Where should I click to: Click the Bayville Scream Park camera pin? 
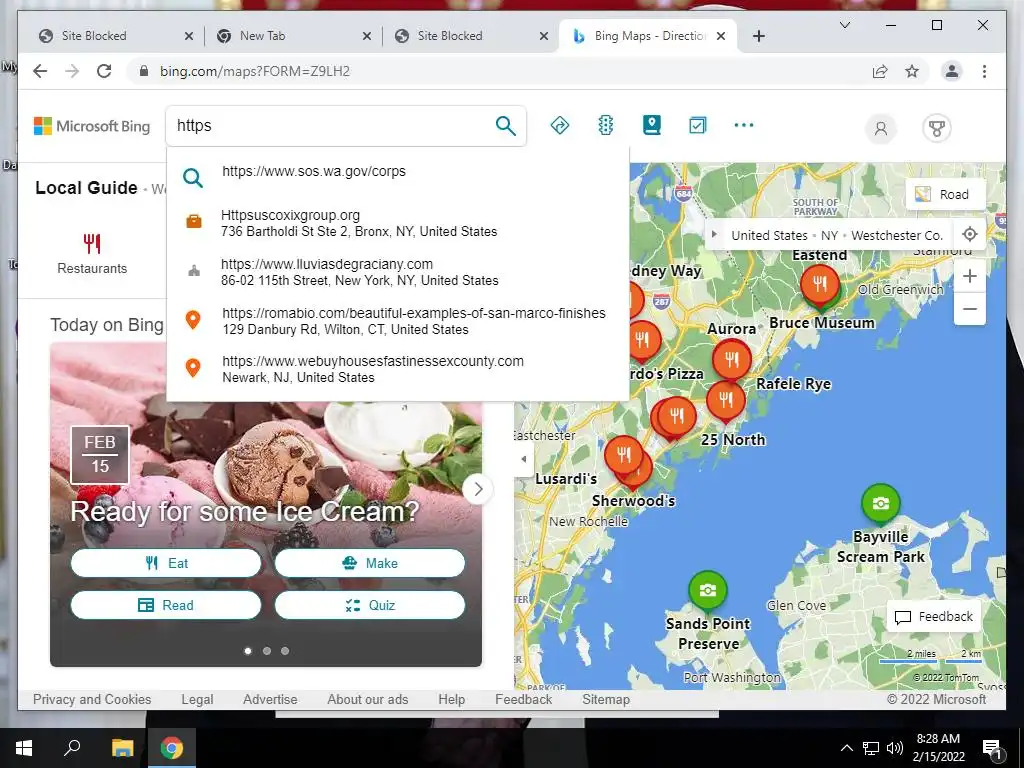[880, 504]
